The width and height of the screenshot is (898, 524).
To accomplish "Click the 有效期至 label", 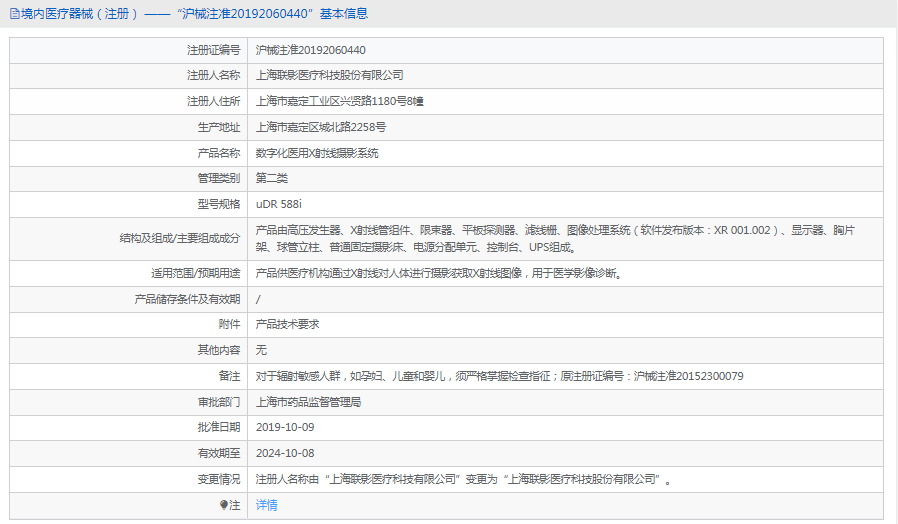I will [x=219, y=453].
